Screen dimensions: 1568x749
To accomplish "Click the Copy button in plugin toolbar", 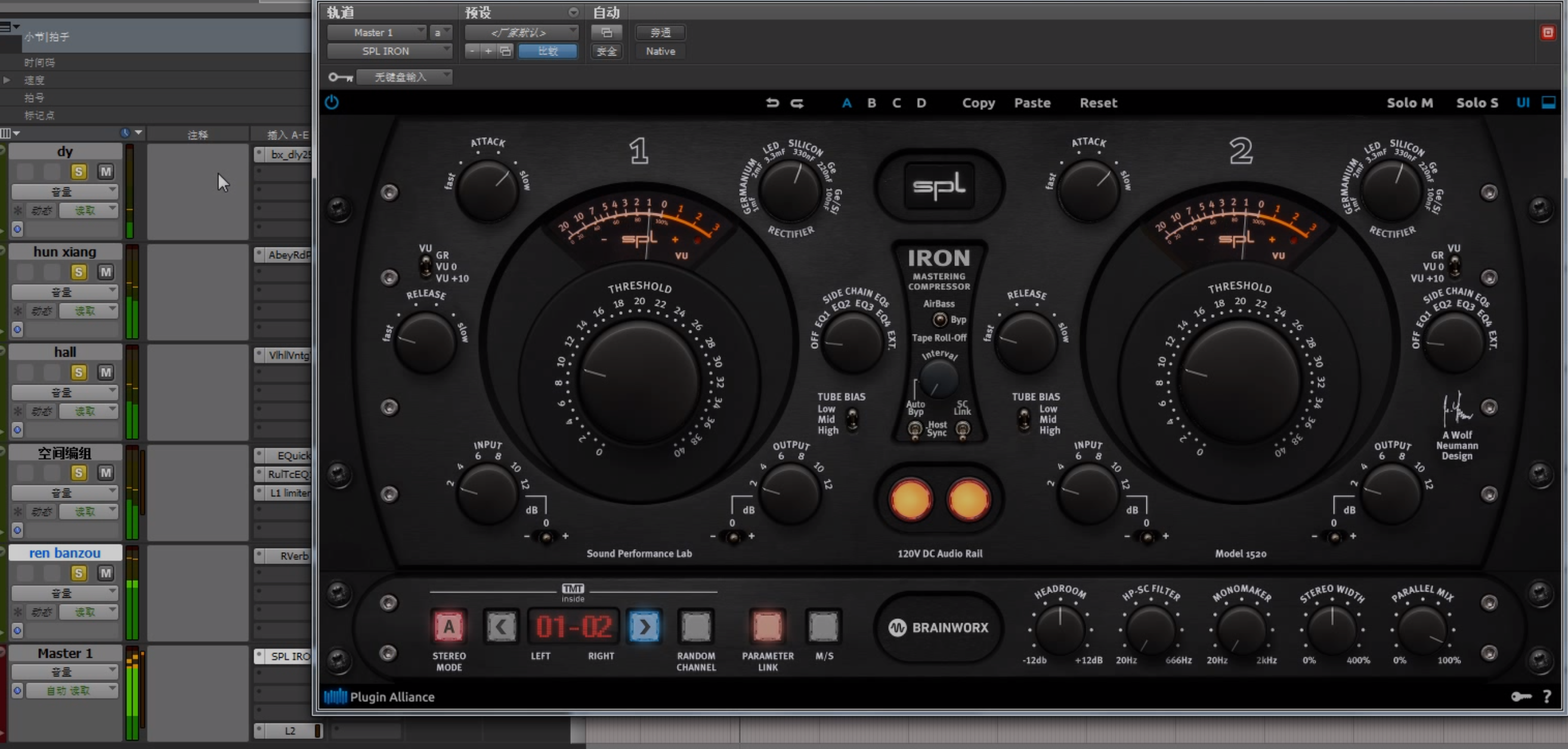I will [x=978, y=103].
